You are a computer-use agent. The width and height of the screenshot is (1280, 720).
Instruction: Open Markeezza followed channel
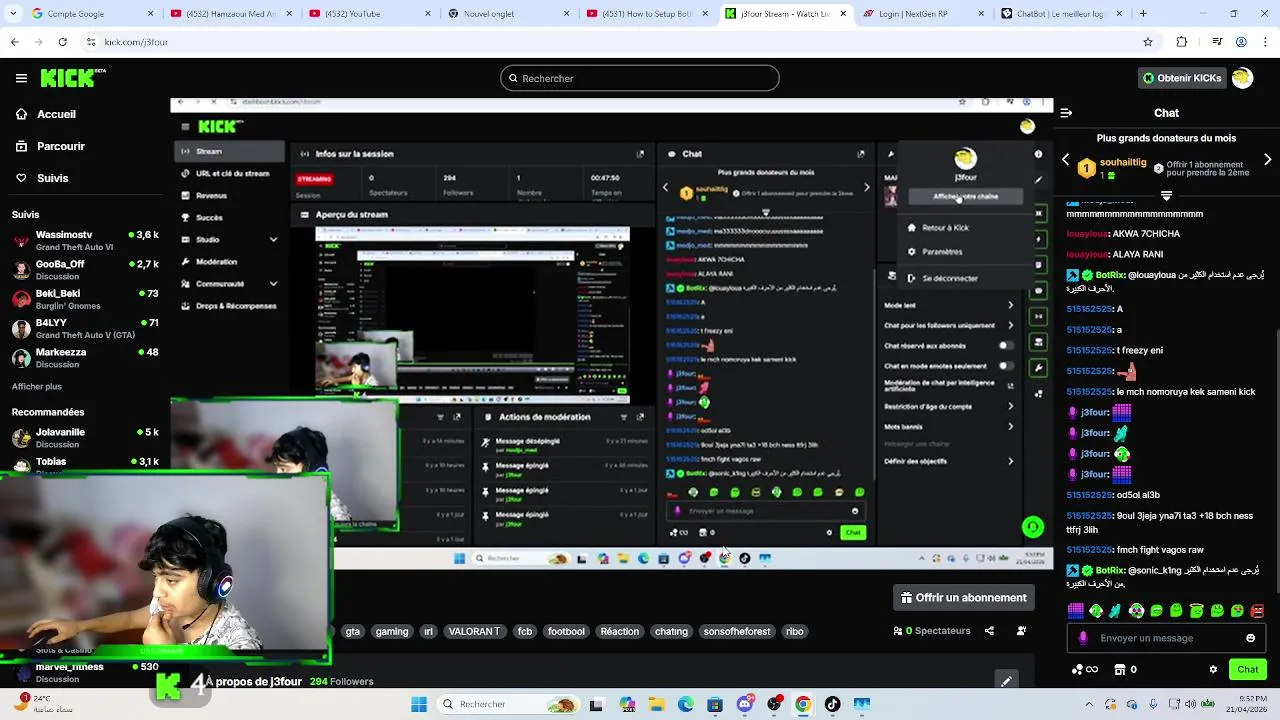(x=85, y=358)
